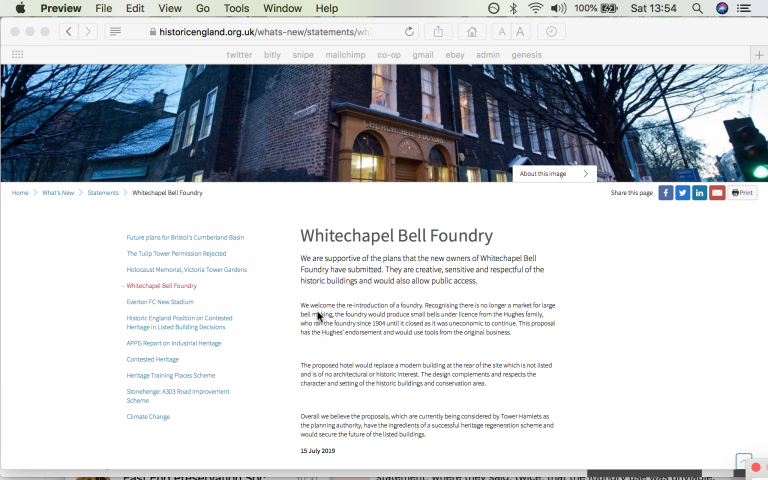Open the mailchimp bookmark
The width and height of the screenshot is (768, 480).
(344, 55)
